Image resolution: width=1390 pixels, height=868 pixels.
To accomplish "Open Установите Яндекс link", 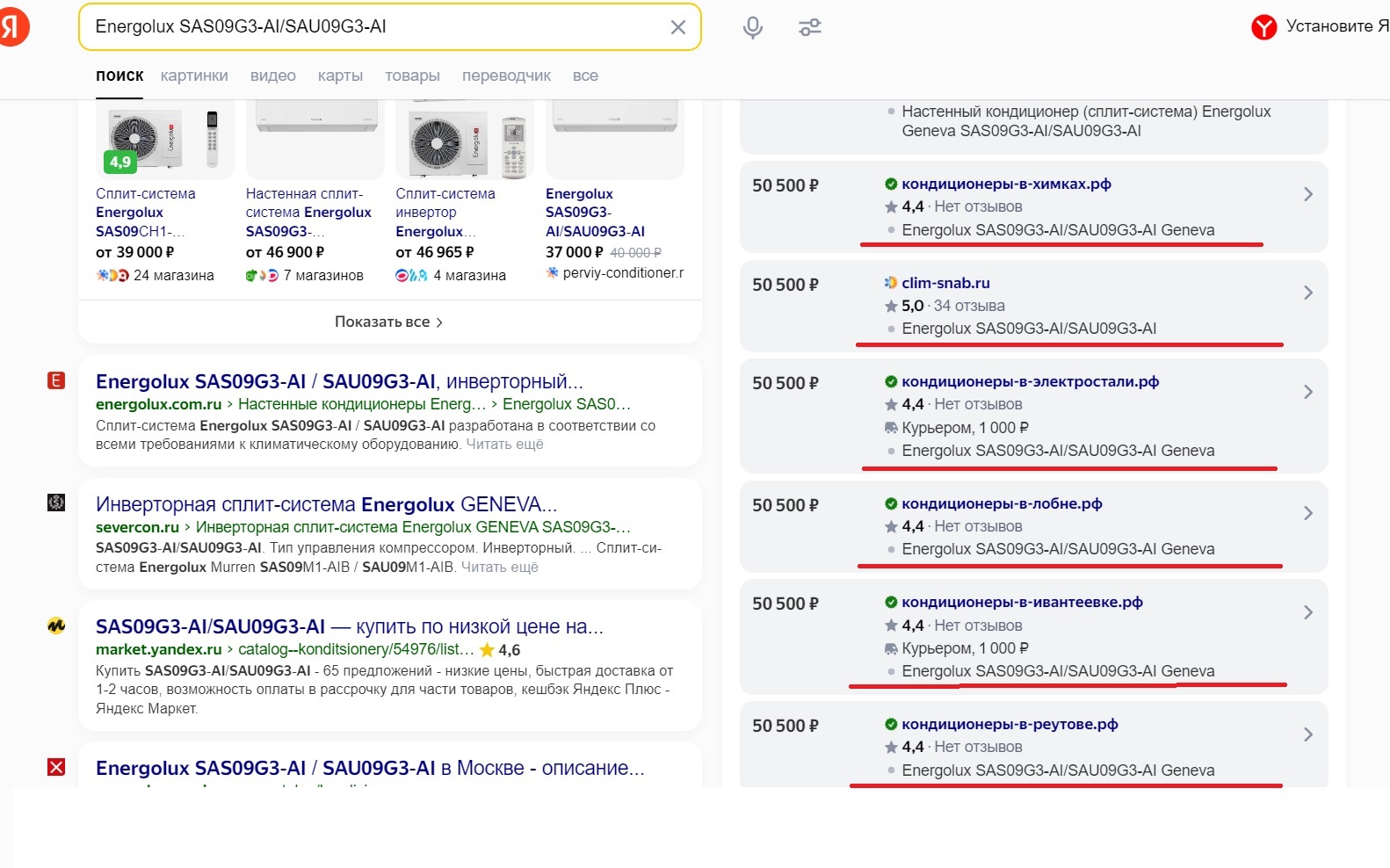I will (1337, 26).
